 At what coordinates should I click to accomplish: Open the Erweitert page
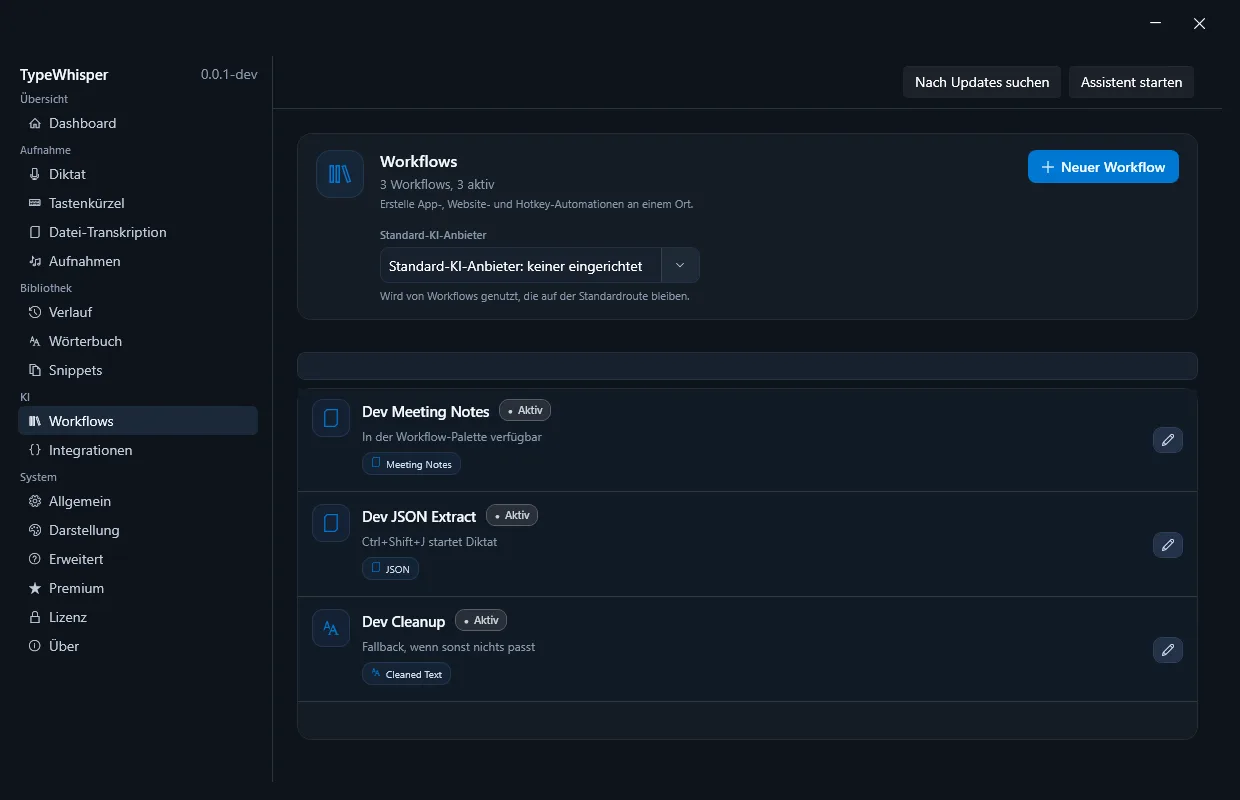pyautogui.click(x=138, y=559)
